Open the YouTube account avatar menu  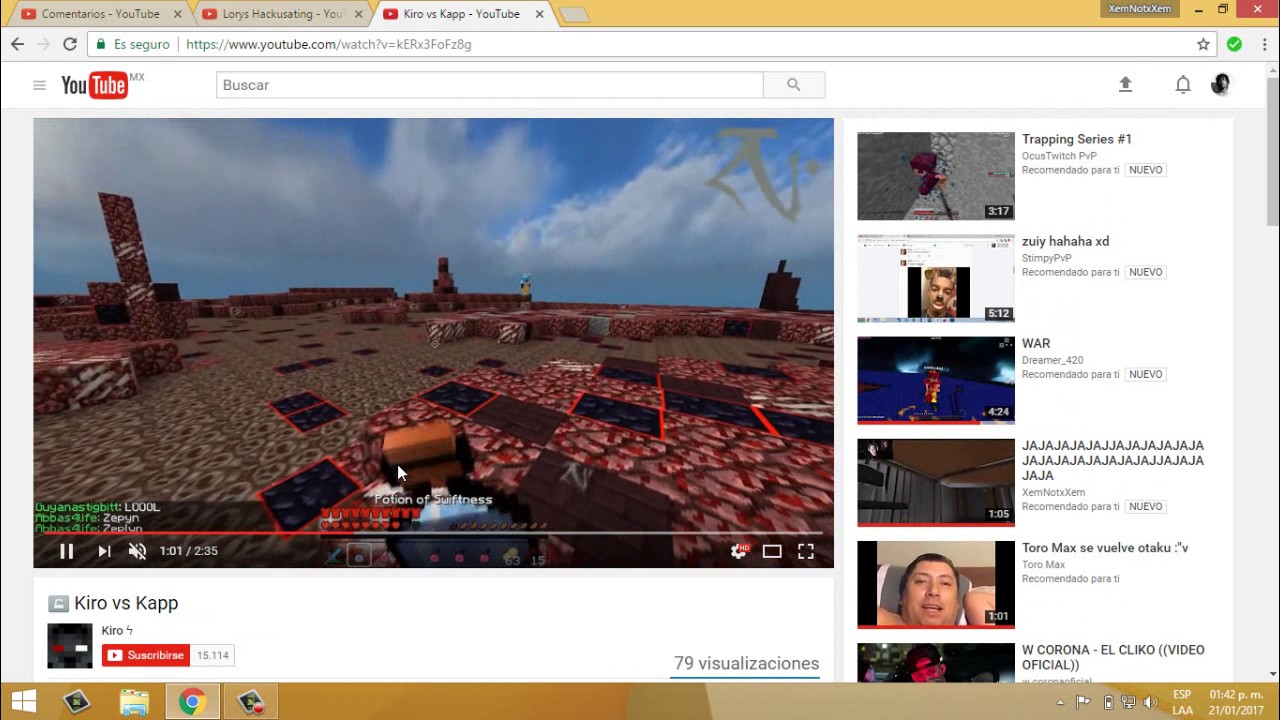pos(1220,85)
